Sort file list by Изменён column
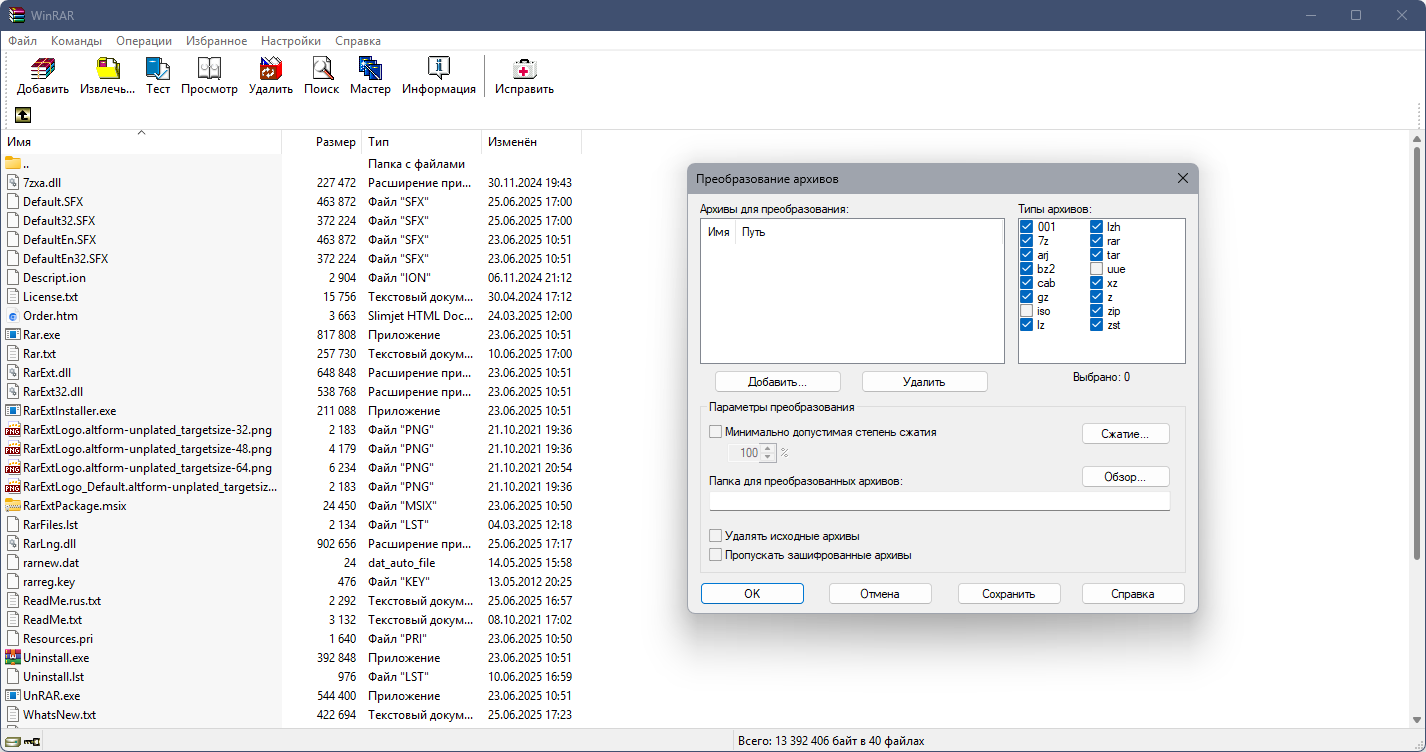 click(x=531, y=142)
